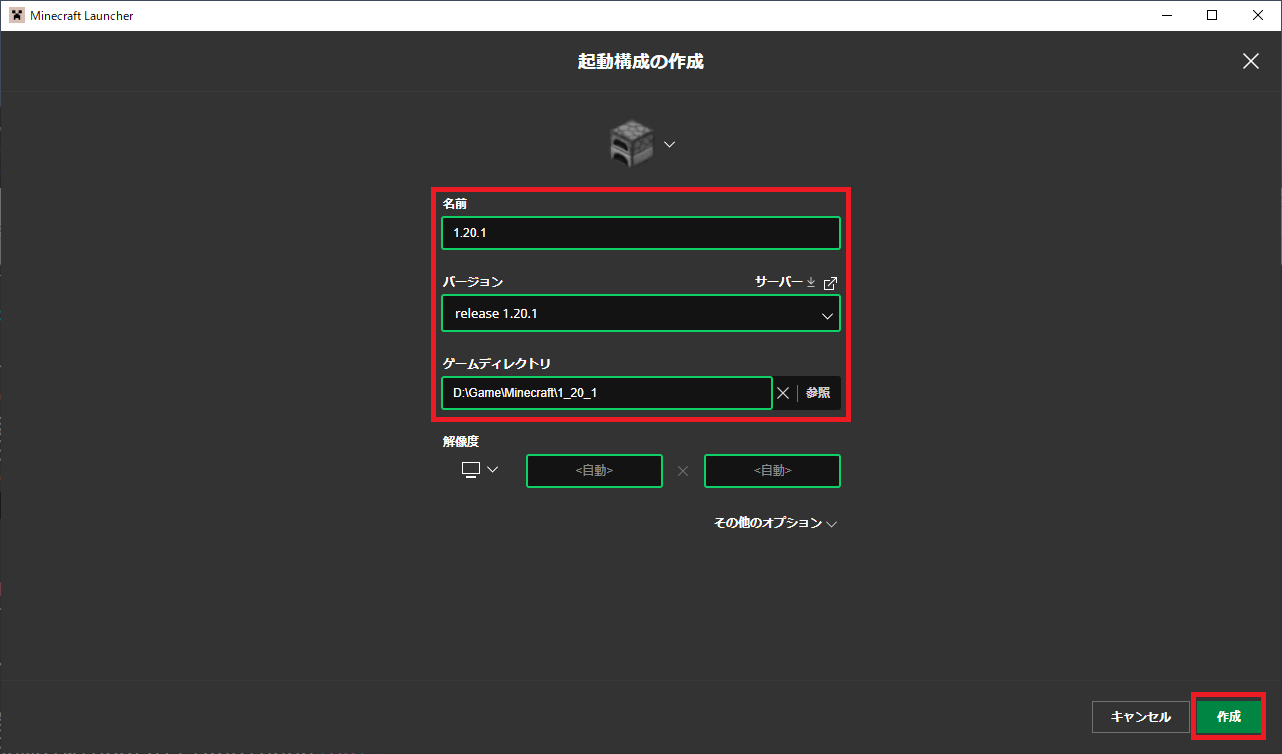Open the external link icon next to サーバー
The image size is (1282, 754).
click(x=830, y=283)
